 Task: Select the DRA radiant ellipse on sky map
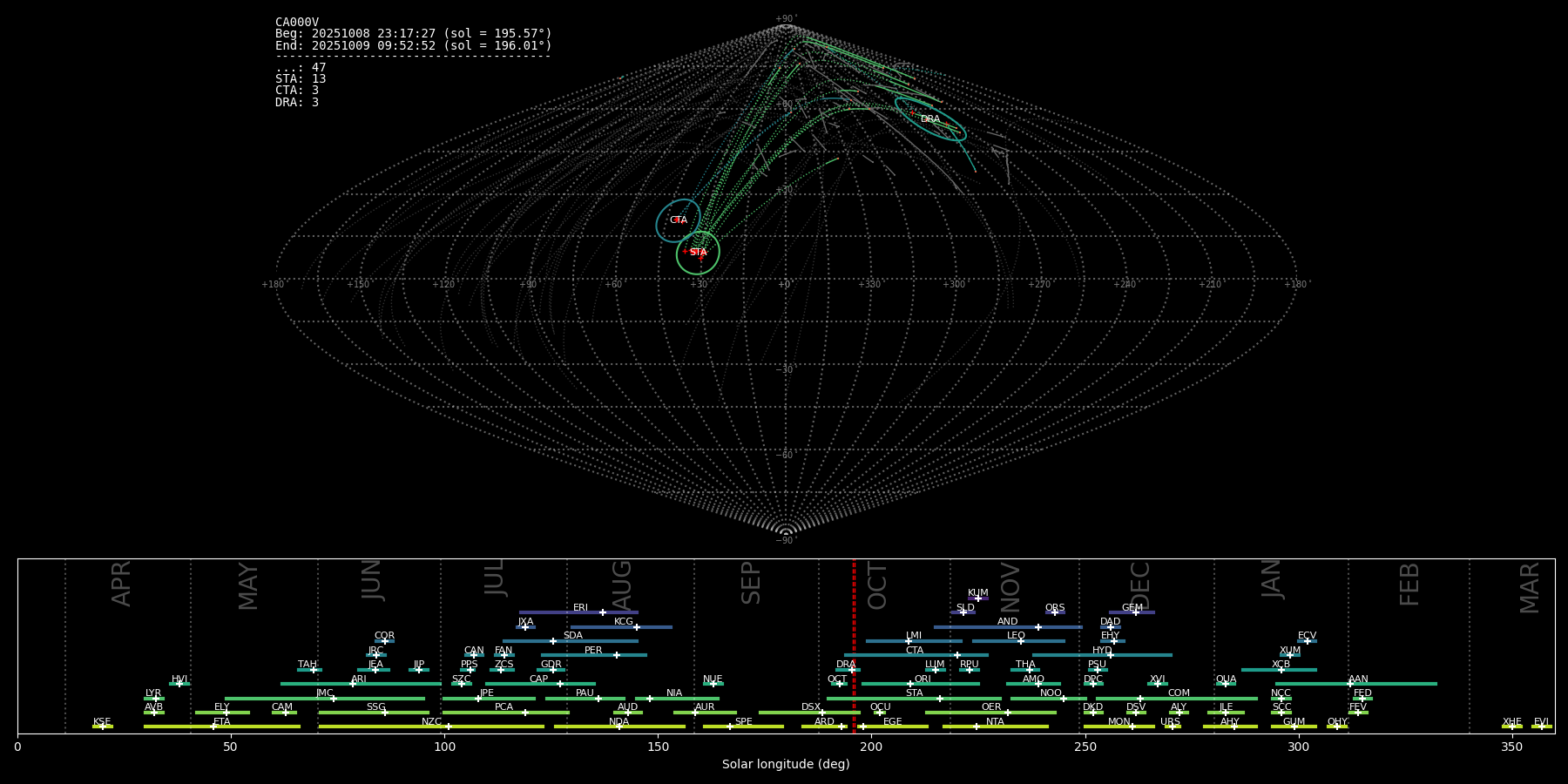tap(930, 119)
